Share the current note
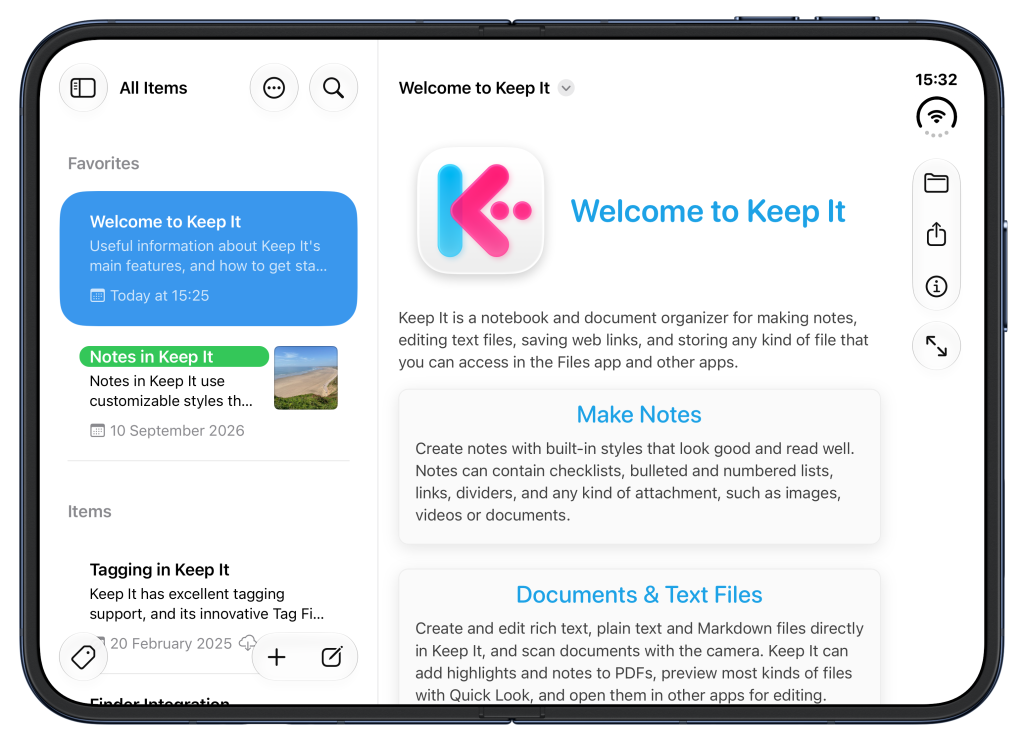Viewport: 1024px width, 744px height. 936,235
